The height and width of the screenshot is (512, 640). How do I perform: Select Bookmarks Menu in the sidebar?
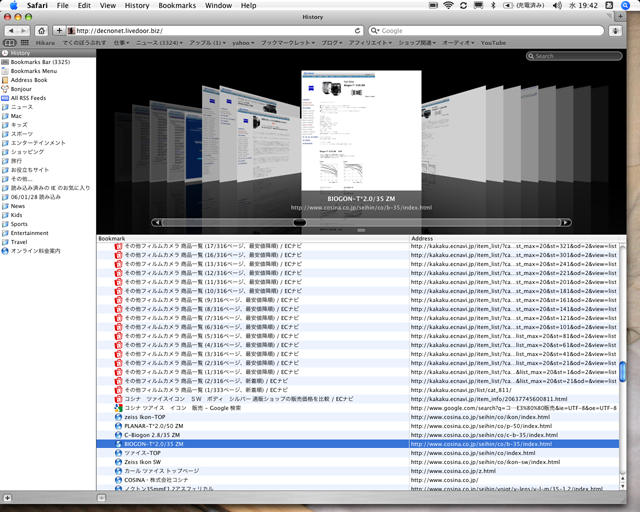48,71
